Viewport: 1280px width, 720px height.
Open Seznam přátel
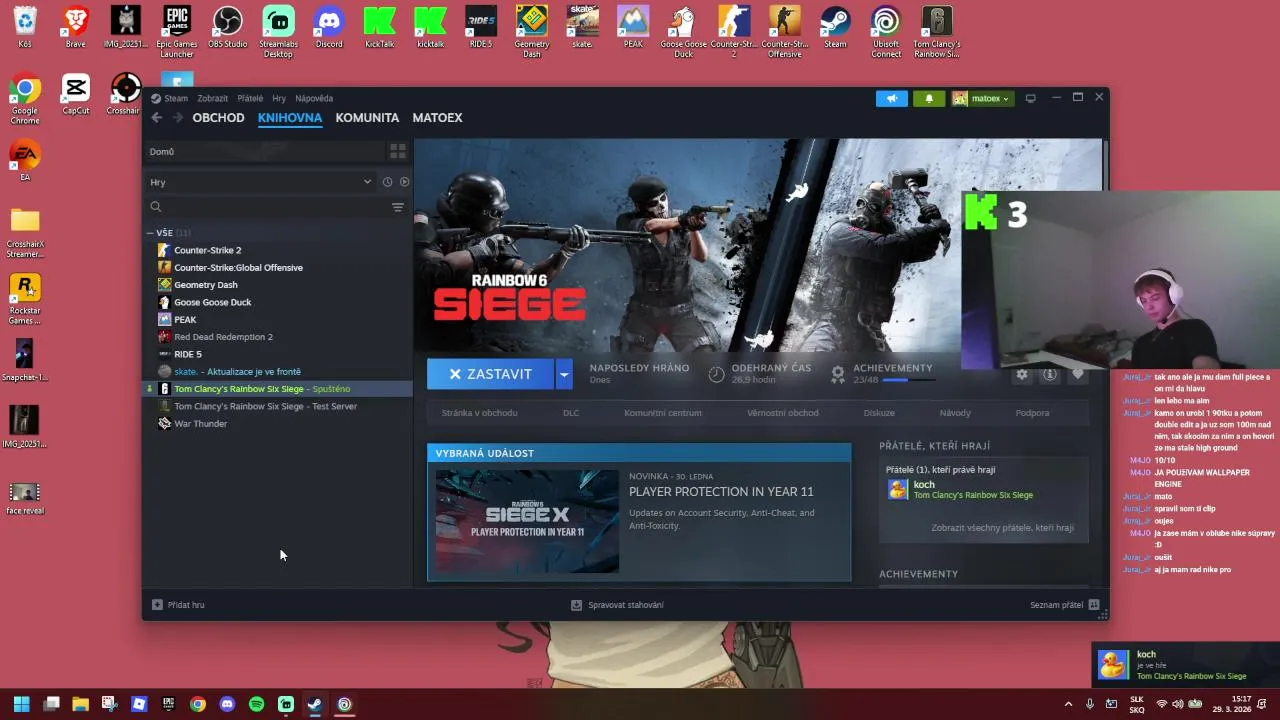pyautogui.click(x=1065, y=605)
